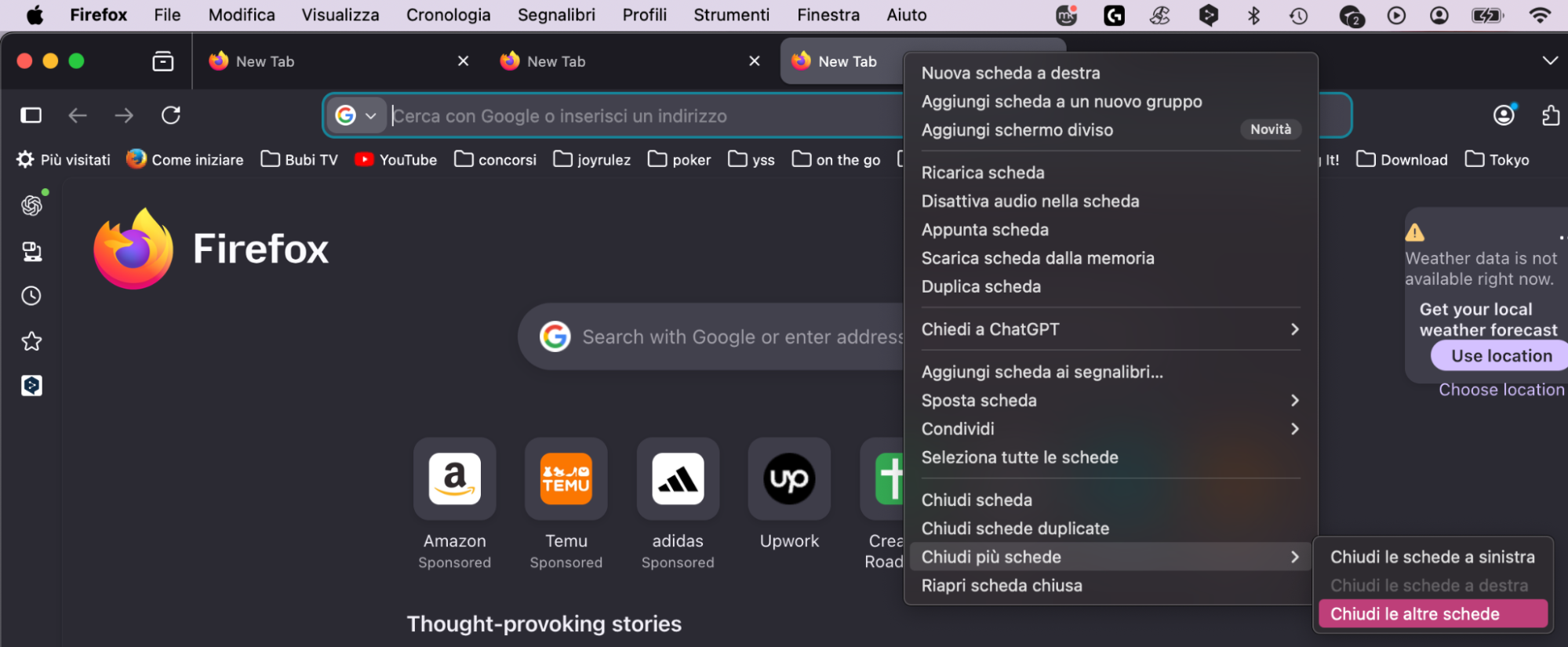Open the concorsi bookmarks folder

click(496, 160)
